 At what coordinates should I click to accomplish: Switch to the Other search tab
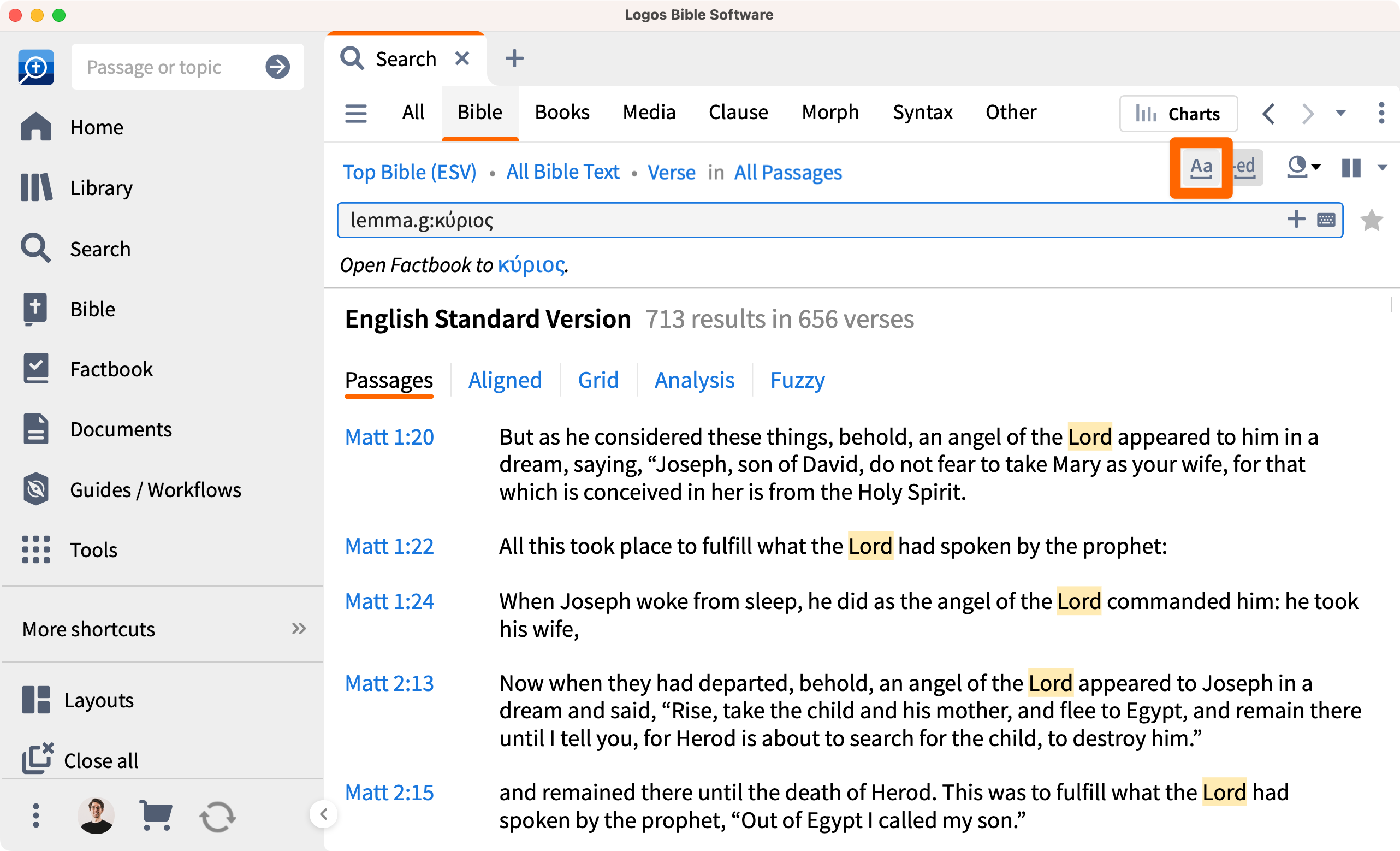click(x=1011, y=113)
